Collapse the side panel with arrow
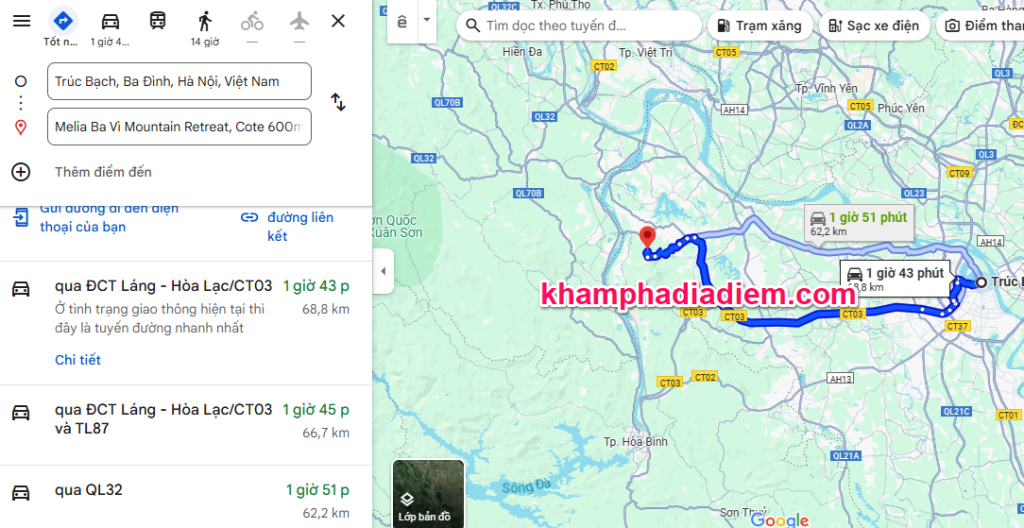This screenshot has height=528, width=1024. [382, 271]
